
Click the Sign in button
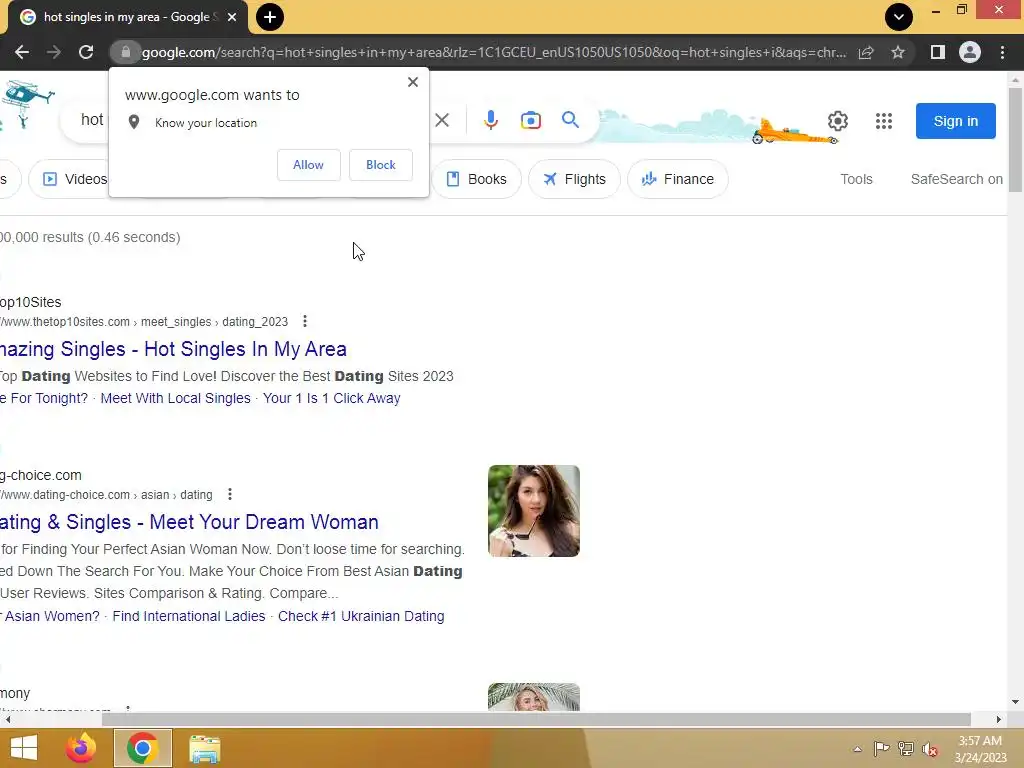pyautogui.click(x=955, y=121)
